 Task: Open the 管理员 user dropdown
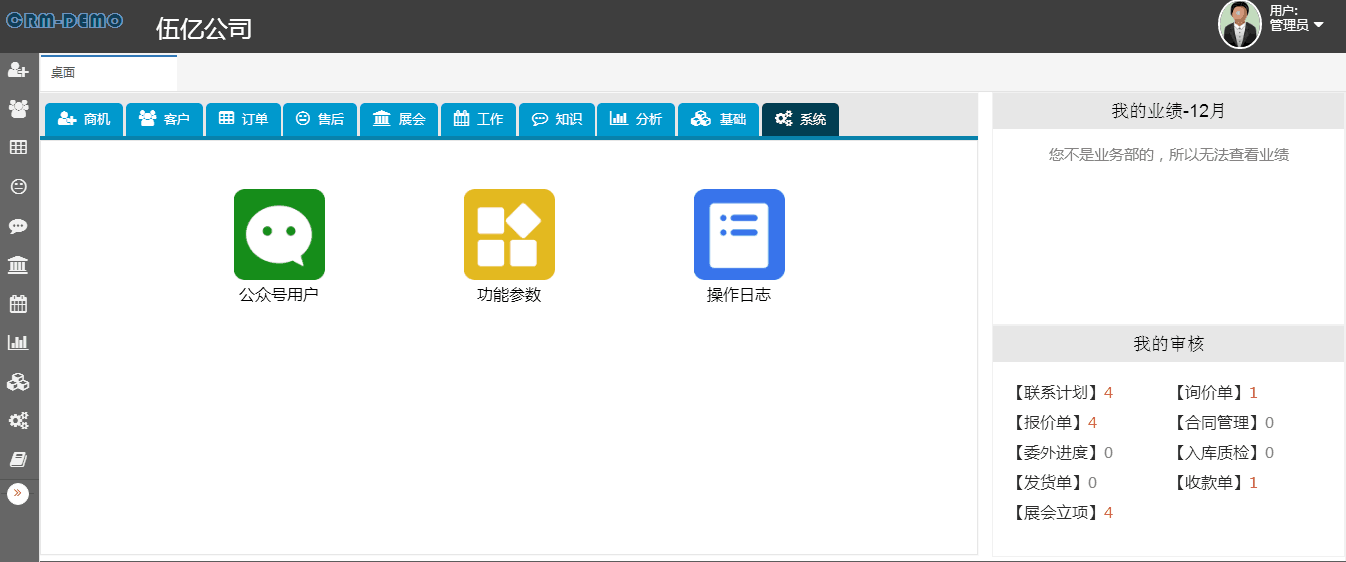(1297, 25)
